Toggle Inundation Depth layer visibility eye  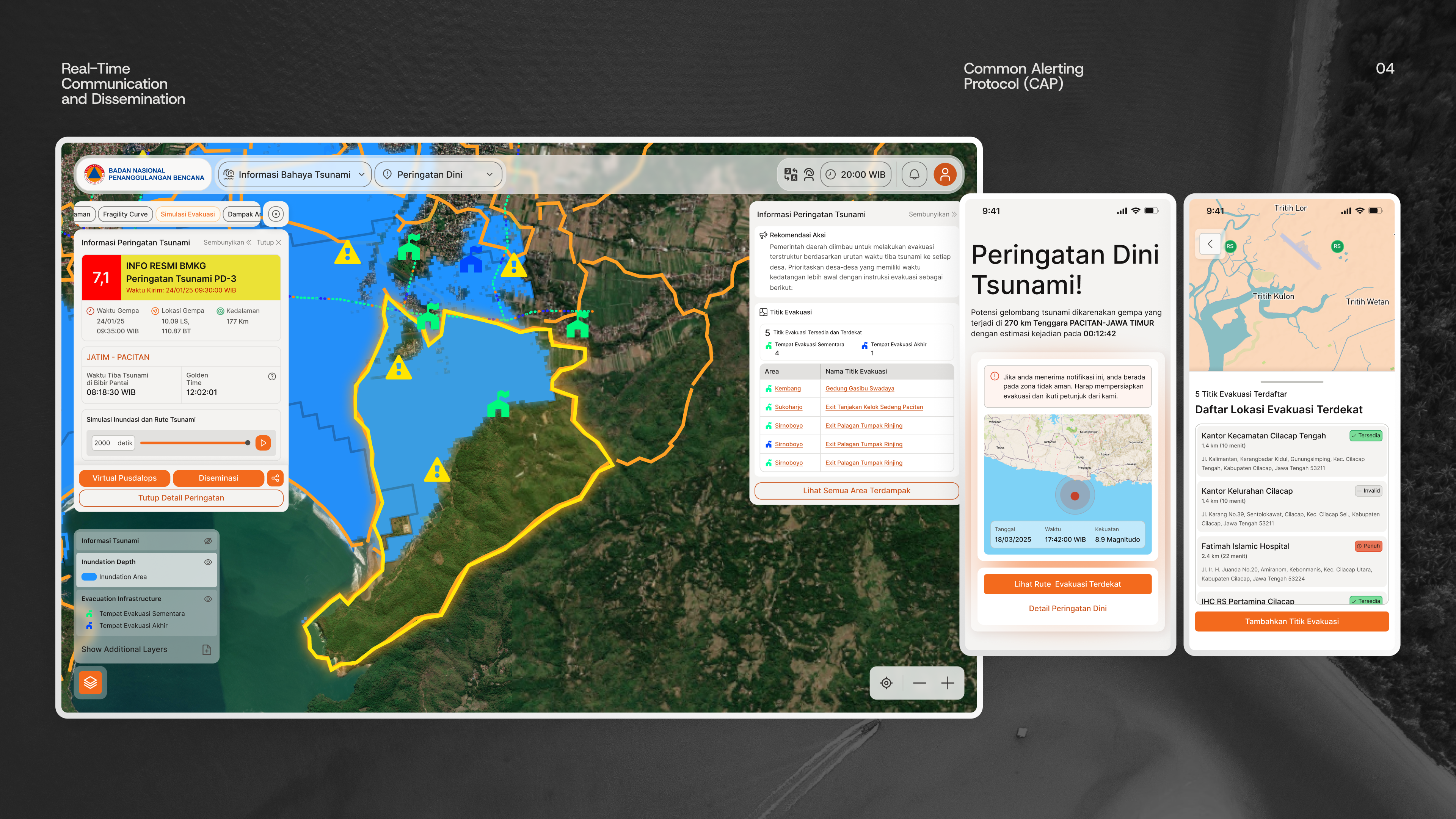[207, 562]
